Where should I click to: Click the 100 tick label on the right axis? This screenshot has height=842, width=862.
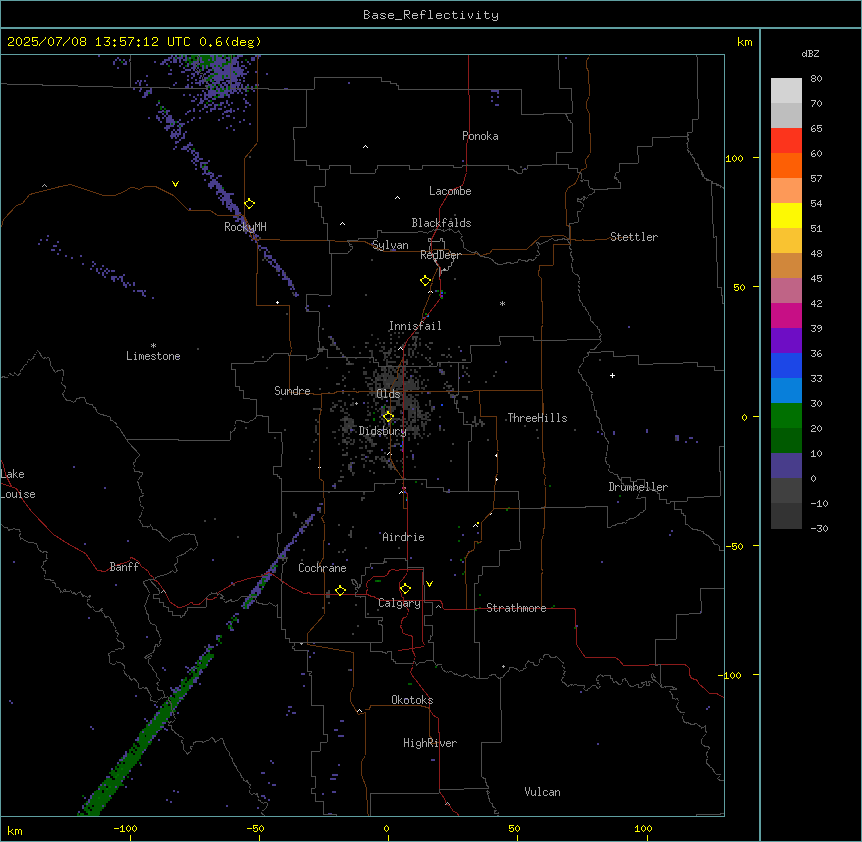[734, 159]
